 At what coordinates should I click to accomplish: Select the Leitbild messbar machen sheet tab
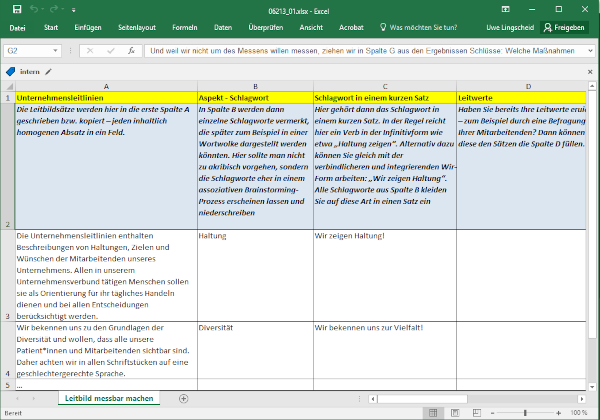(109, 398)
